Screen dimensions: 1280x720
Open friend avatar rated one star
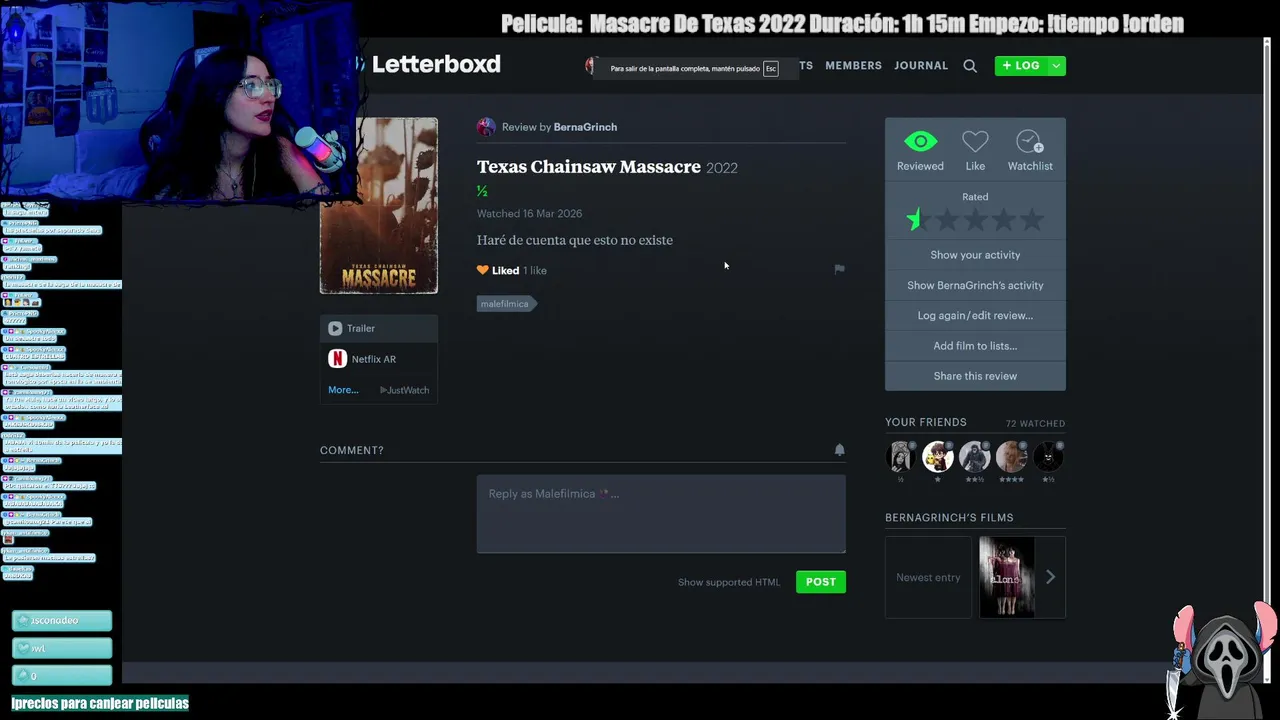(938, 457)
